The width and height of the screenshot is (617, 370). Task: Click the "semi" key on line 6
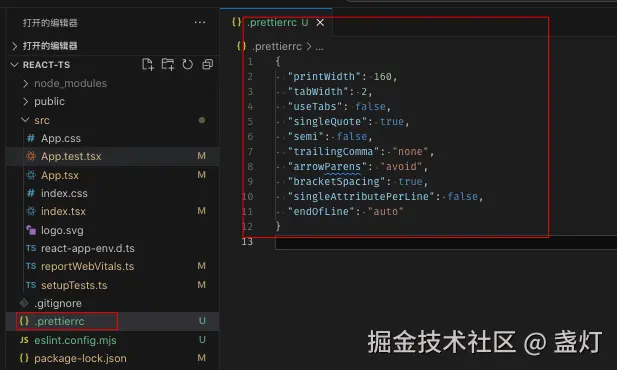pyautogui.click(x=306, y=136)
